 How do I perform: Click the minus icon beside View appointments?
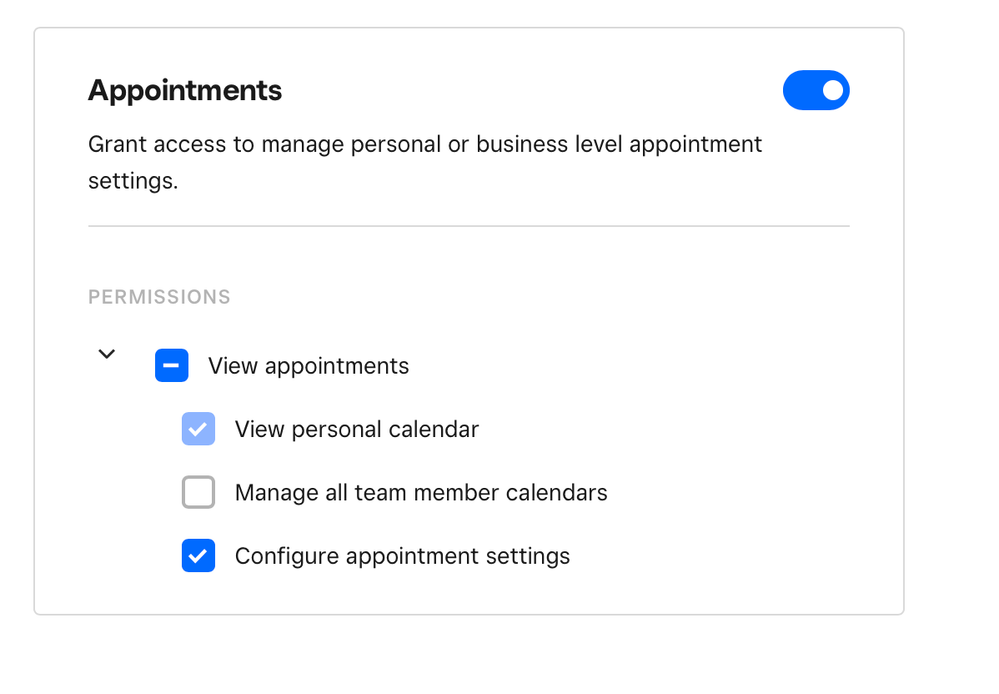click(x=172, y=366)
